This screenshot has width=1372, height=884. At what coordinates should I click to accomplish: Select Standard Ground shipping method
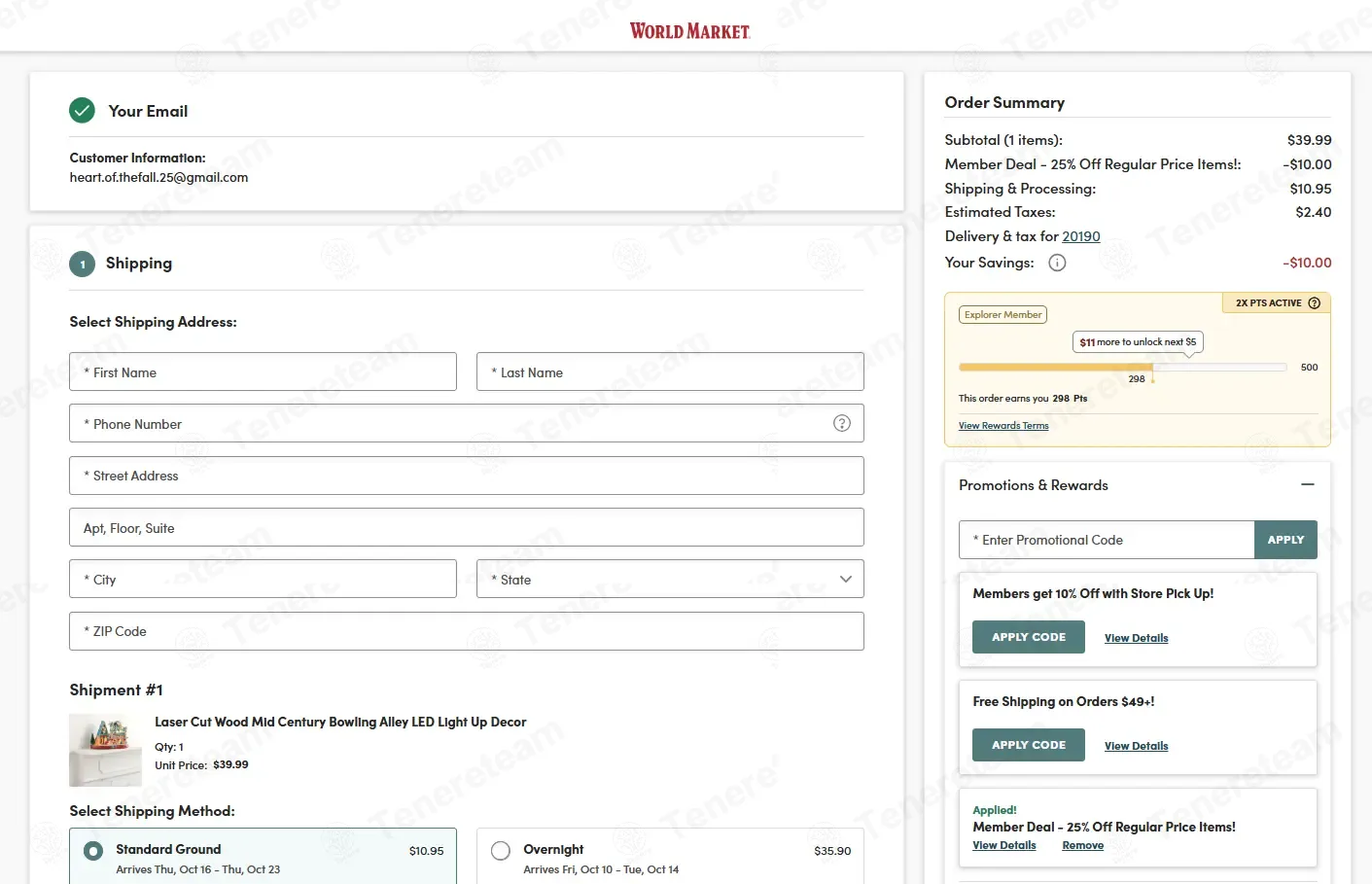point(93,851)
